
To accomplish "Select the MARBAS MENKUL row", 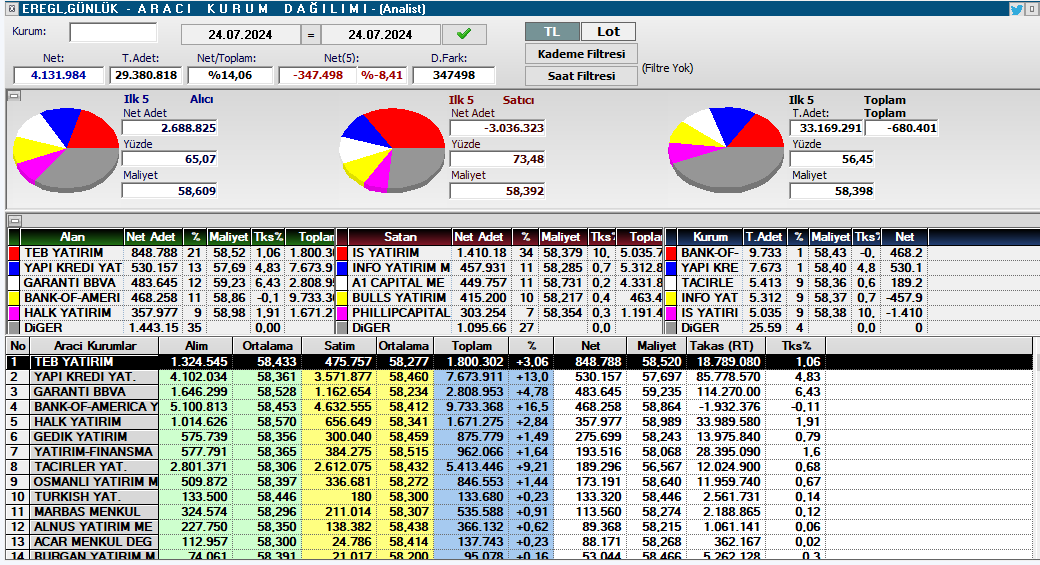I will tap(519, 512).
